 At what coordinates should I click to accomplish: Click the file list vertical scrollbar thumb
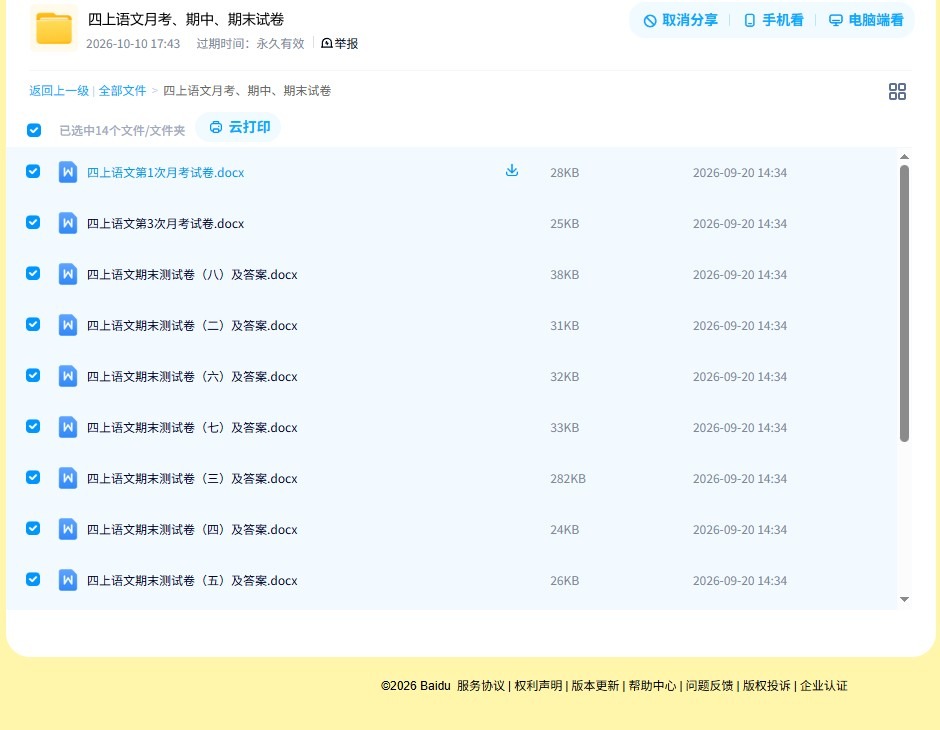[905, 303]
